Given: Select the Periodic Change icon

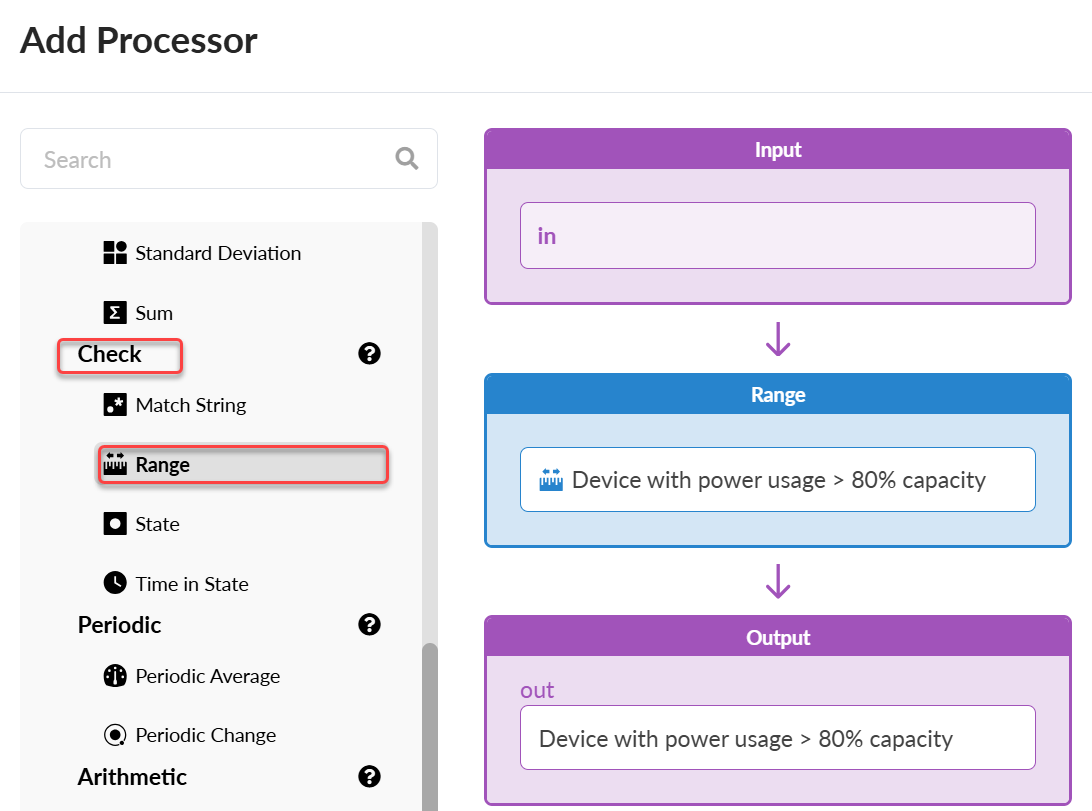Looking at the screenshot, I should pos(115,735).
